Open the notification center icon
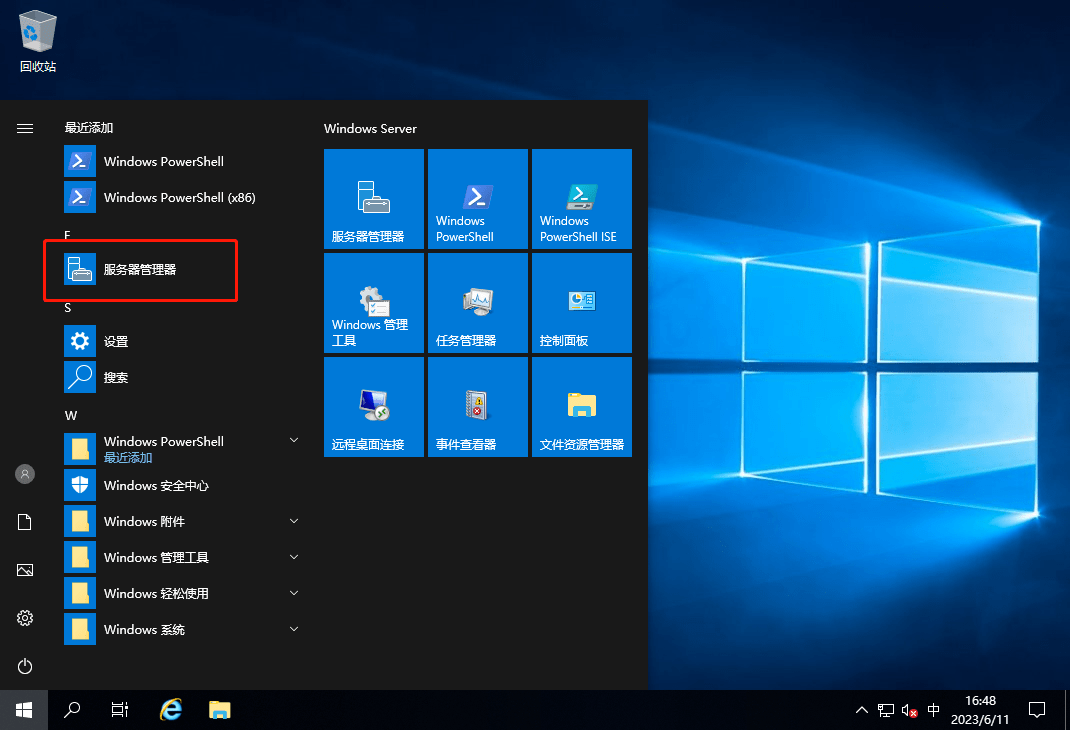This screenshot has height=730, width=1070. coord(1037,710)
